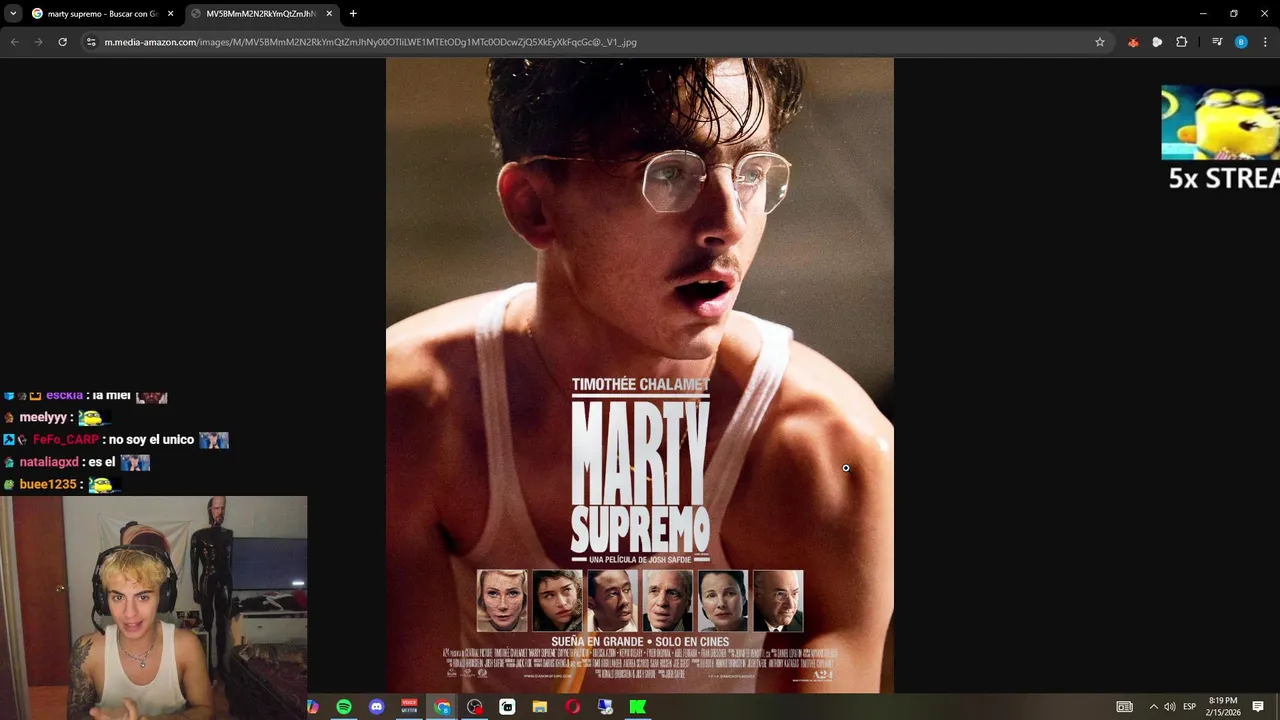Go forward to the next page
Viewport: 1280px width, 720px height.
(x=39, y=42)
